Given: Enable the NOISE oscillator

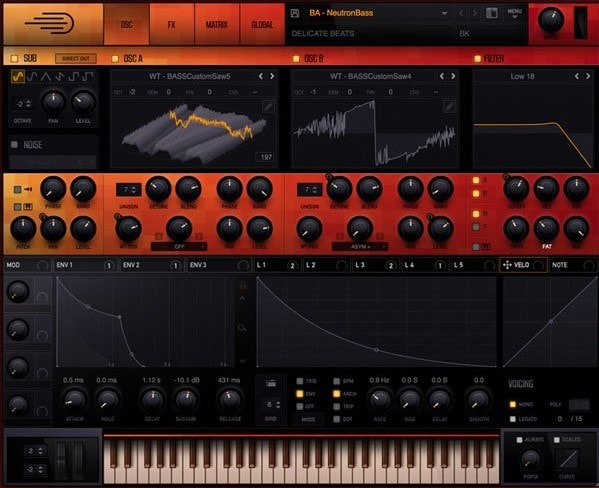Looking at the screenshot, I should (15, 144).
